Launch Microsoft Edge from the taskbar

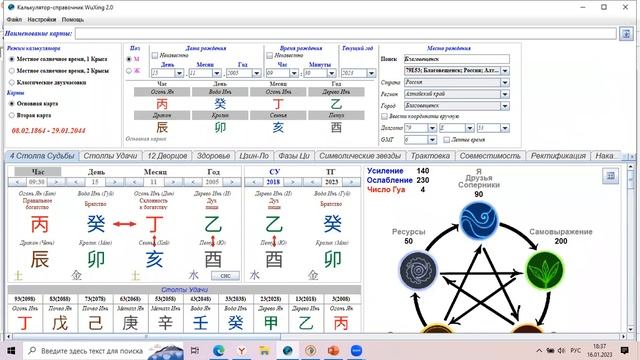coord(218,351)
